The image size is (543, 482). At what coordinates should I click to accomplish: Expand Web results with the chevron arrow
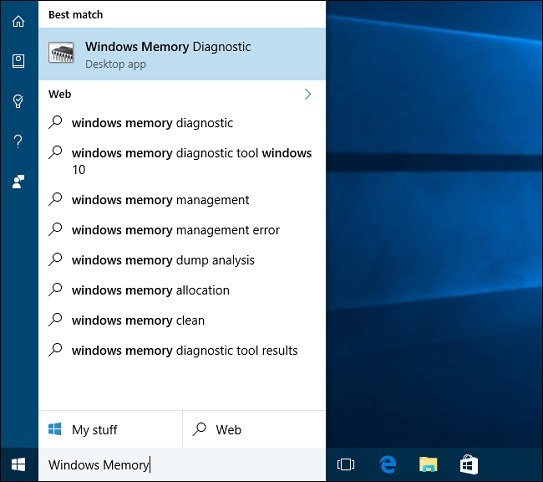pyautogui.click(x=308, y=94)
